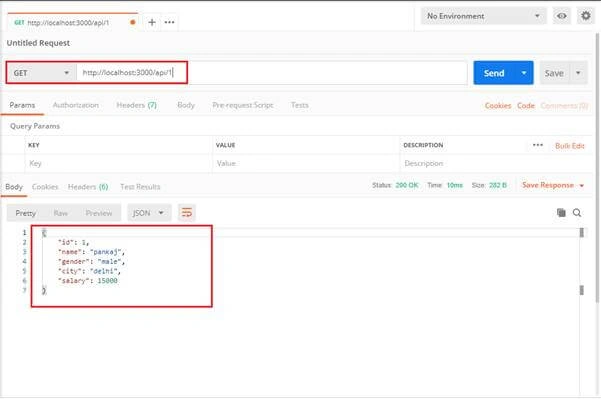
Task: Click unsaved changes dot on request tab
Action: (x=133, y=22)
